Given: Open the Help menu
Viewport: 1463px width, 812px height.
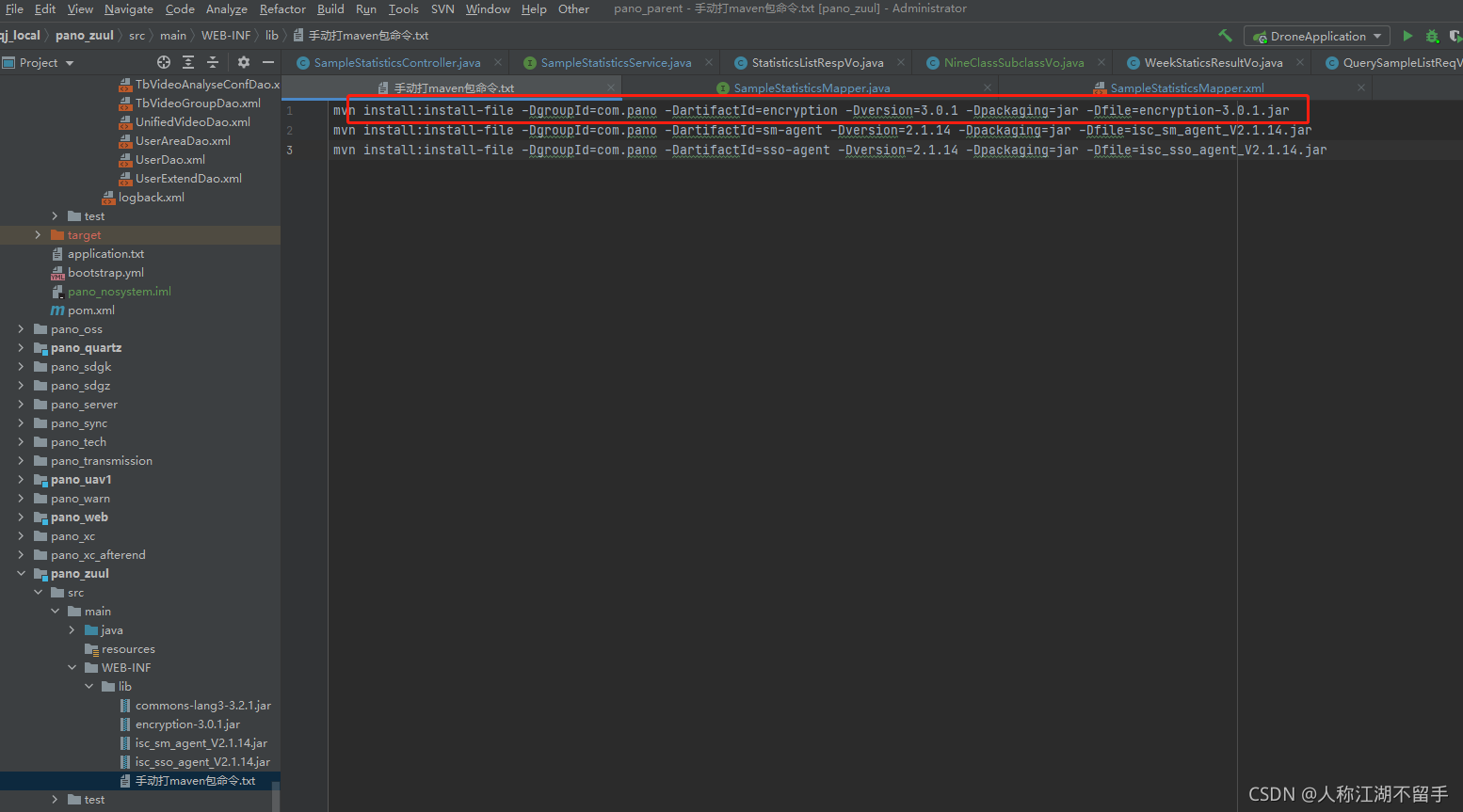Looking at the screenshot, I should click(x=534, y=8).
